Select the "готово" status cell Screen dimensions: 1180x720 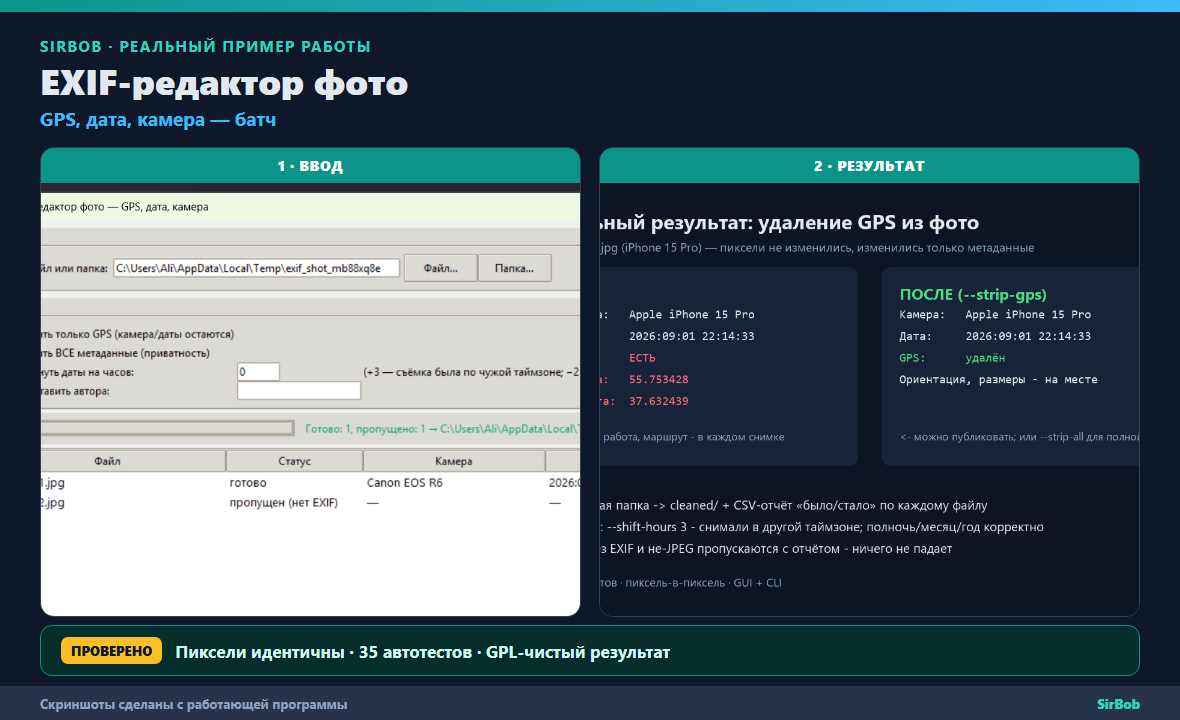tap(248, 483)
